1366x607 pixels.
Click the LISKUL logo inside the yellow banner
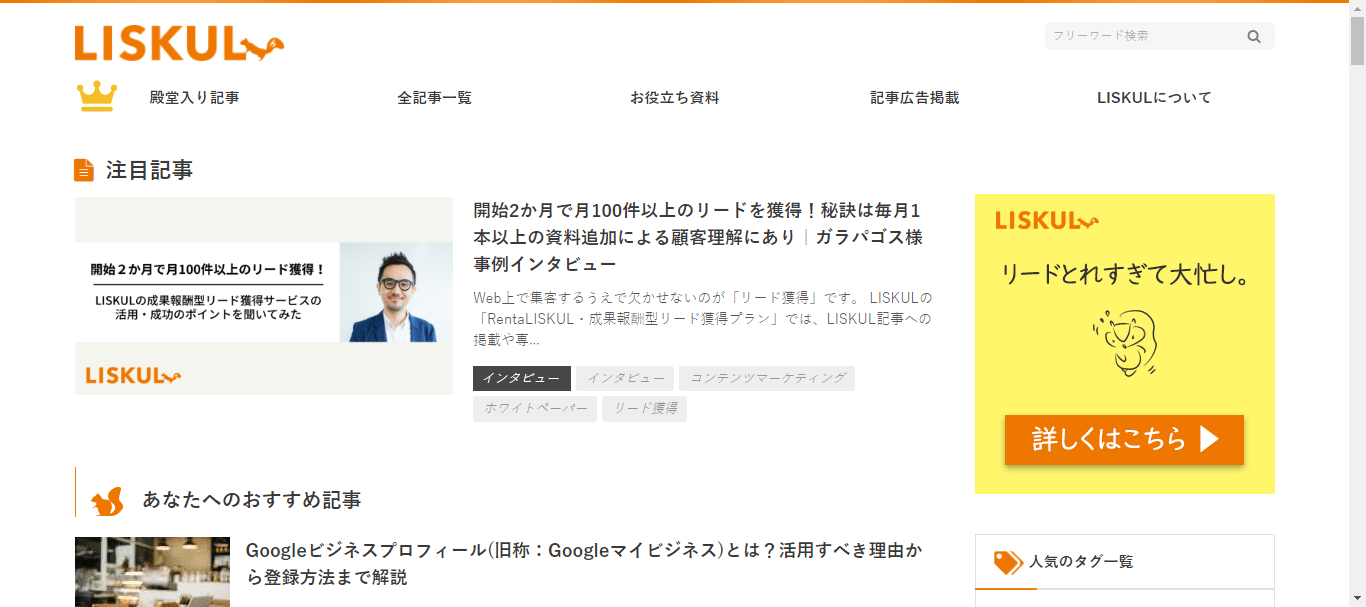1047,221
